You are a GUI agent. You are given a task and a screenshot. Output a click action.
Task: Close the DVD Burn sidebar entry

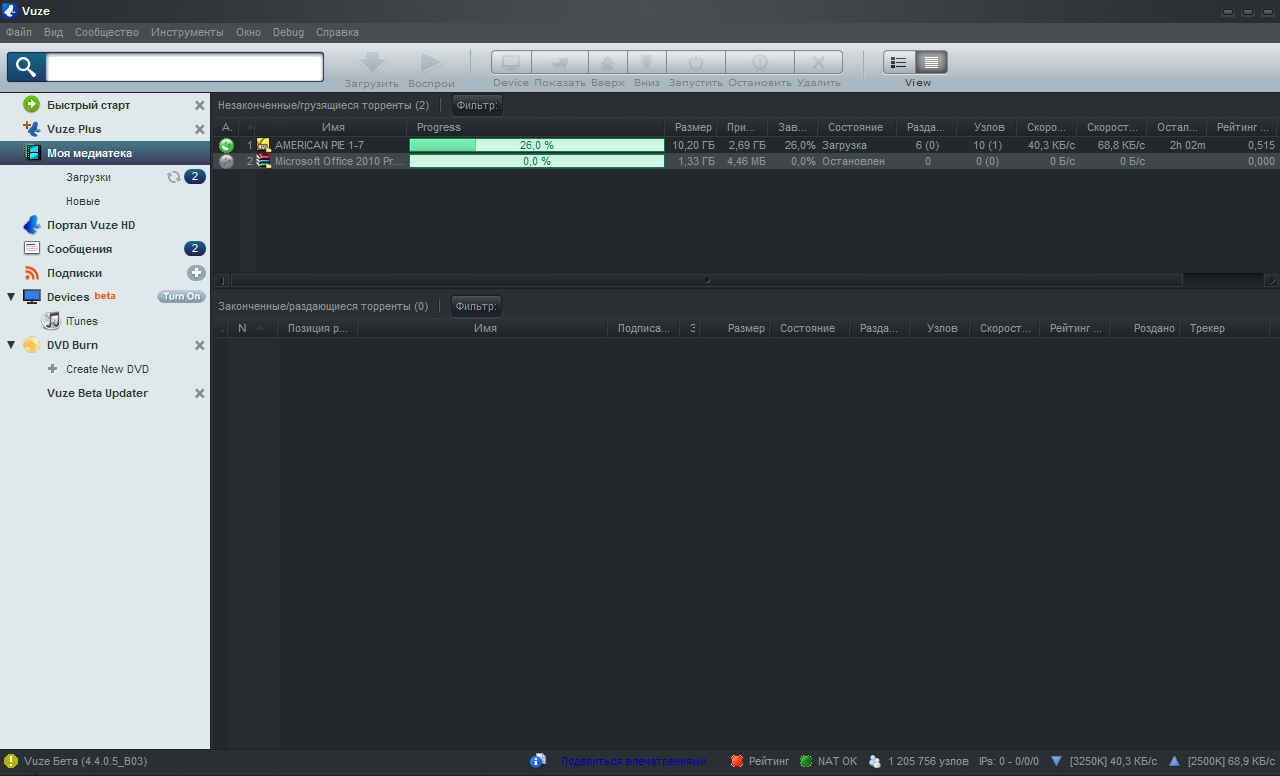click(x=199, y=345)
